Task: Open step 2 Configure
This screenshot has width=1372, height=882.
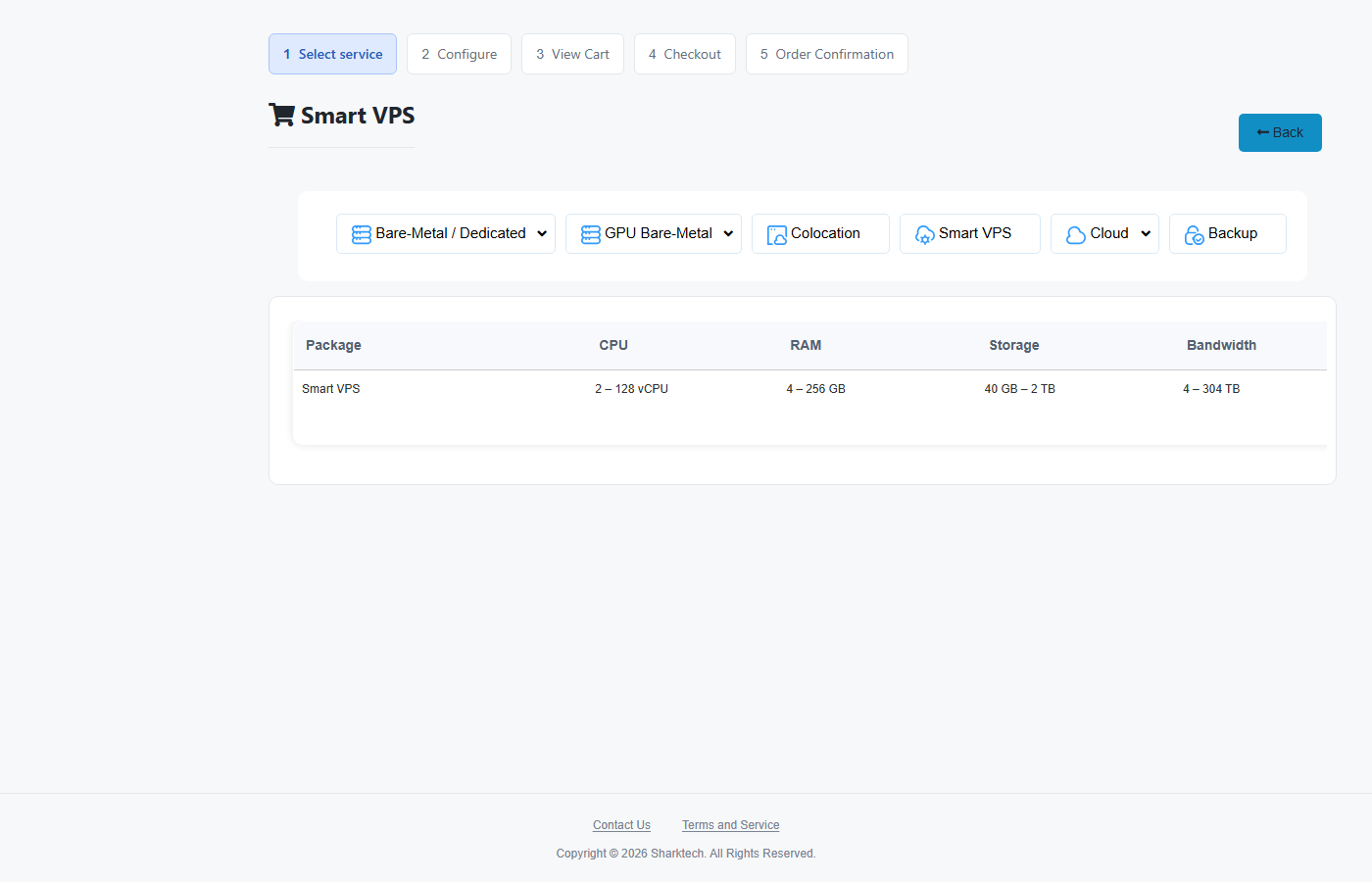Action: pyautogui.click(x=460, y=54)
